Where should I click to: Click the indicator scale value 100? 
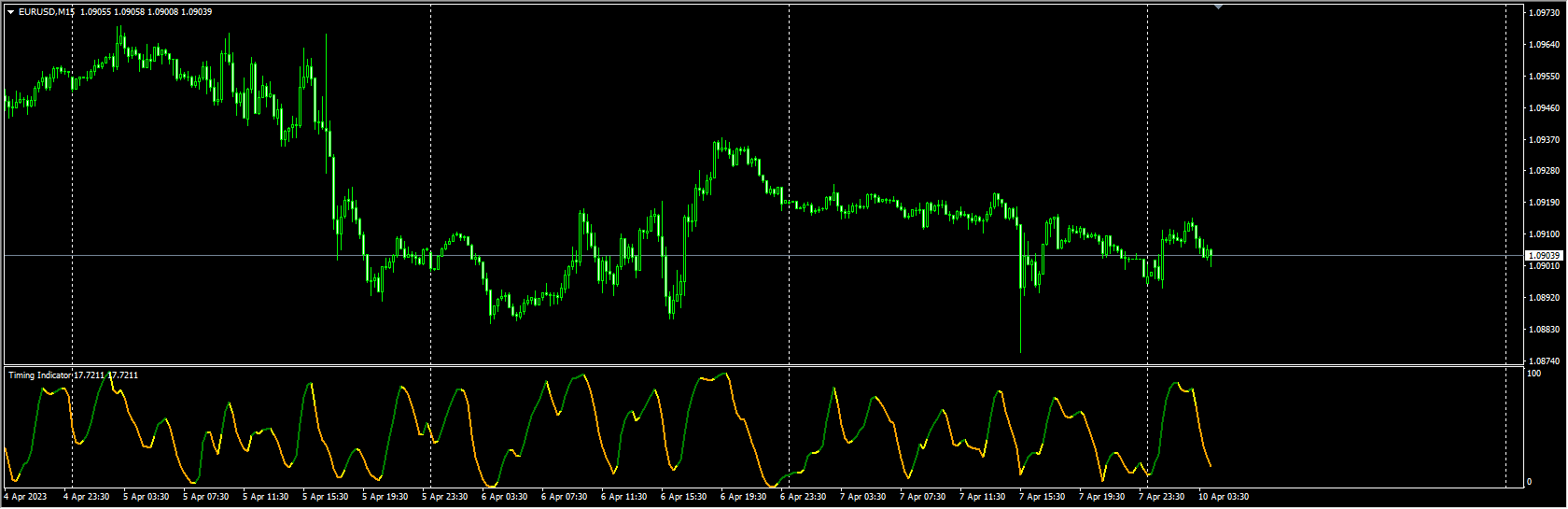click(1533, 374)
